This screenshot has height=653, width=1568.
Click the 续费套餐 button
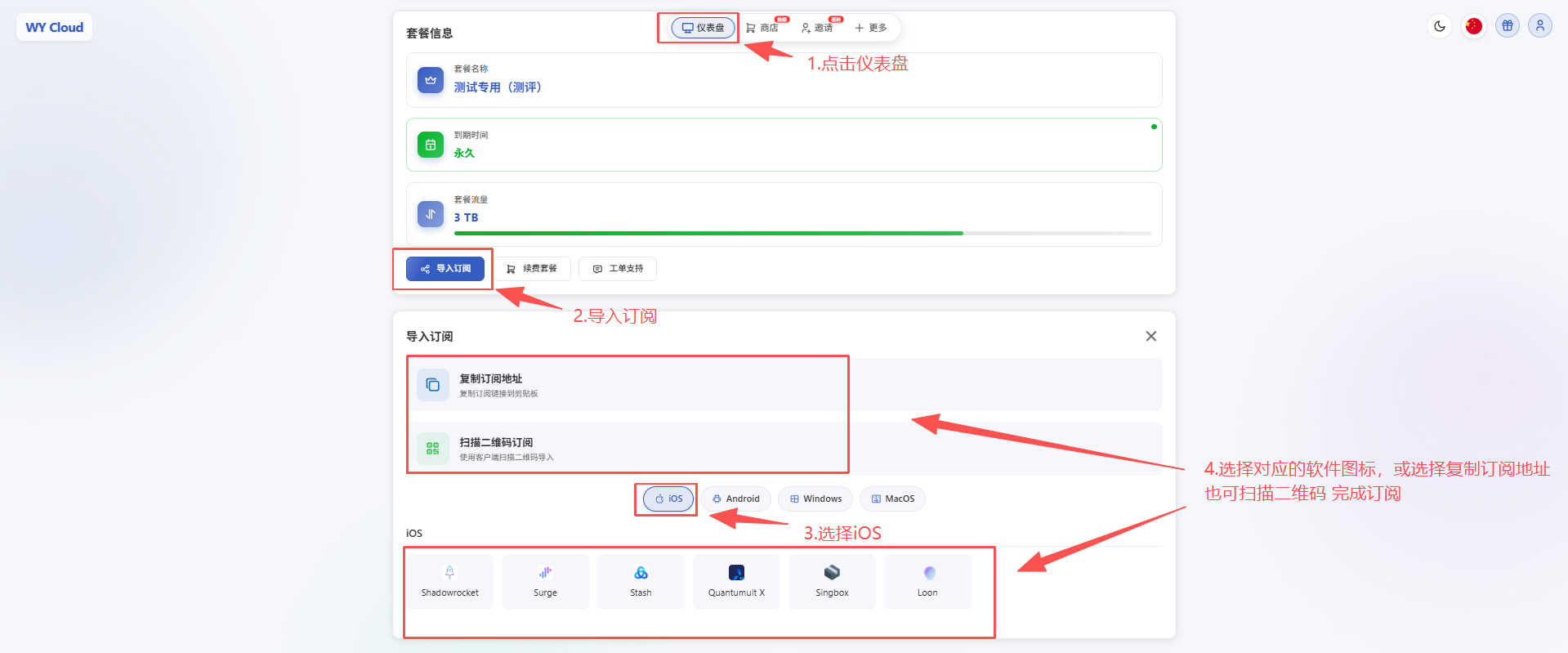point(532,269)
